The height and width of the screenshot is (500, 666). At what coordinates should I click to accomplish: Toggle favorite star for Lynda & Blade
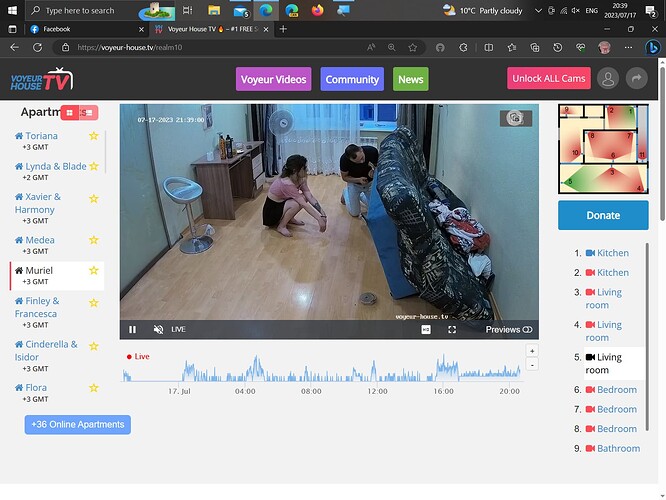tap(94, 167)
